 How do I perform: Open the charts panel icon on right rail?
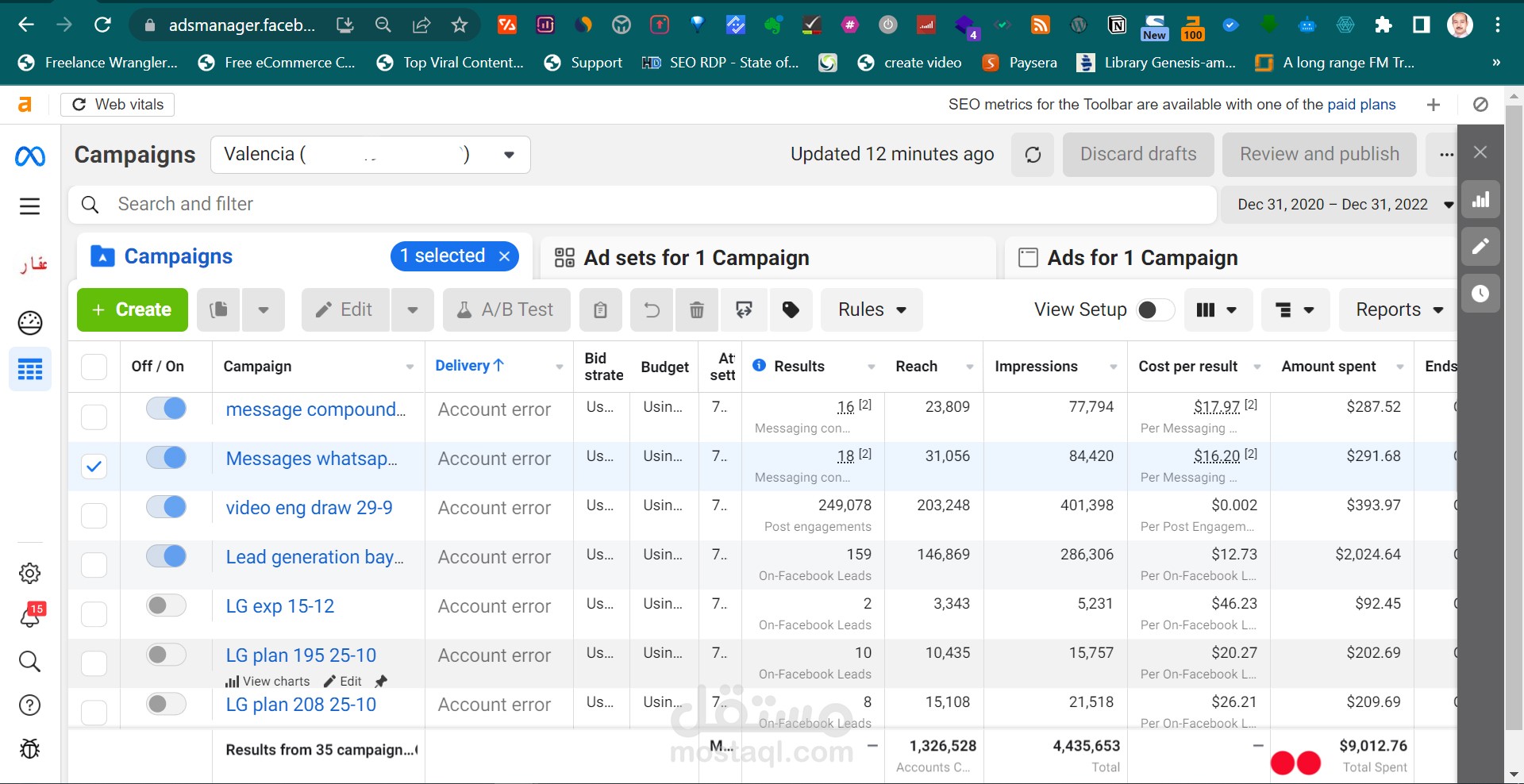tap(1480, 199)
